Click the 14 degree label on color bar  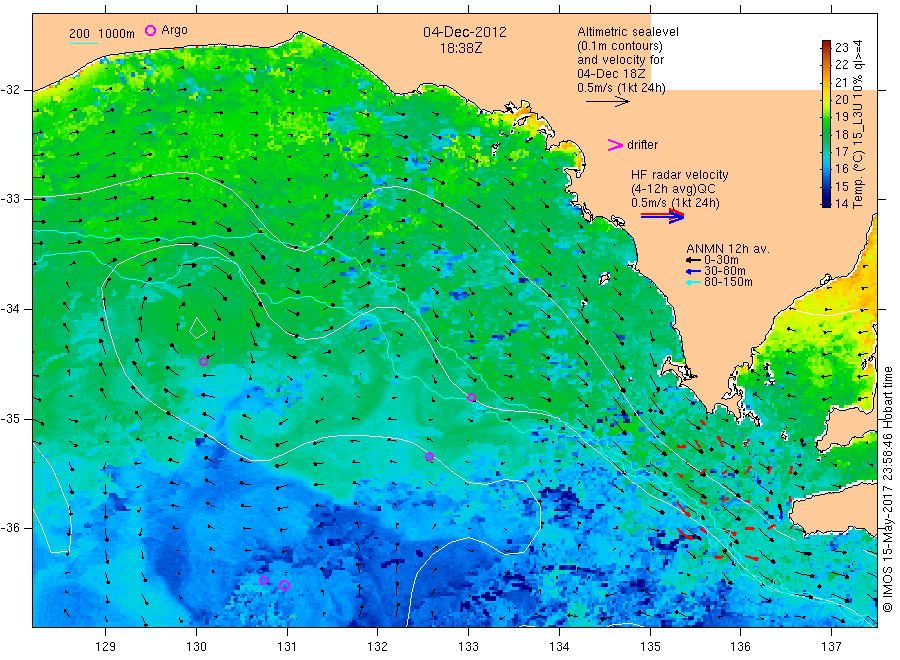coord(841,203)
